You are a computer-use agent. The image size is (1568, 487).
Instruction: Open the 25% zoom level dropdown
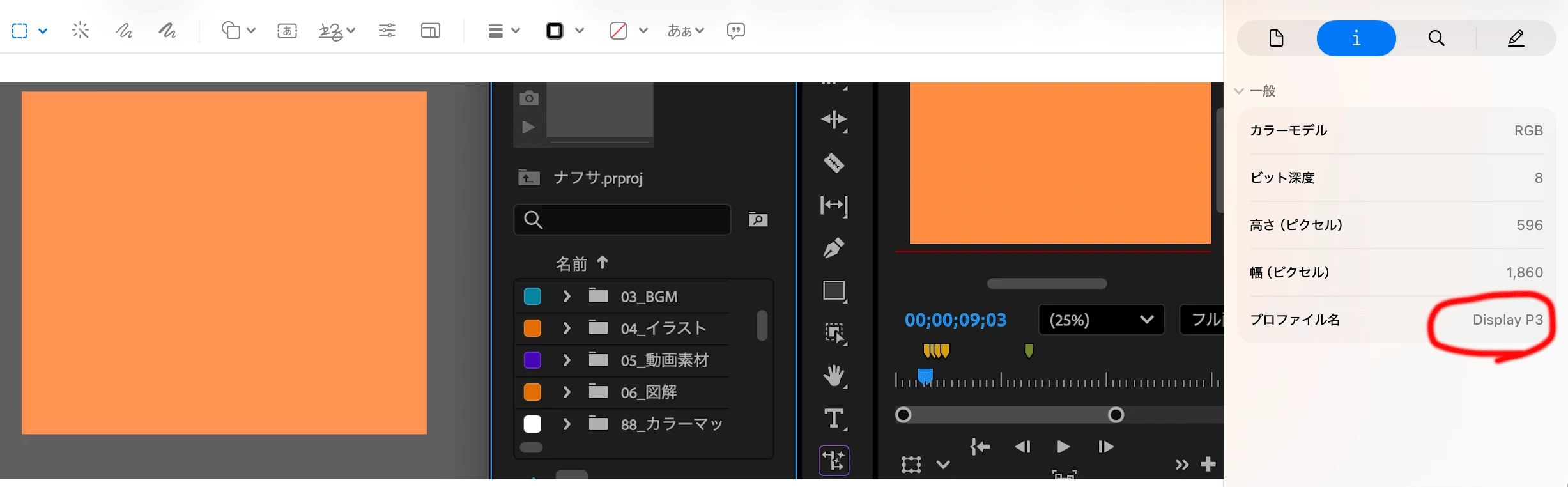(1102, 320)
